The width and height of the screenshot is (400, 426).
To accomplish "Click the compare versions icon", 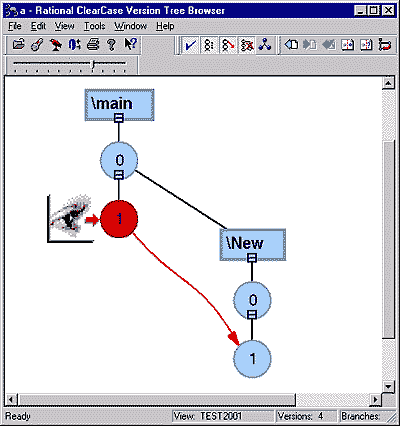I will [x=347, y=45].
